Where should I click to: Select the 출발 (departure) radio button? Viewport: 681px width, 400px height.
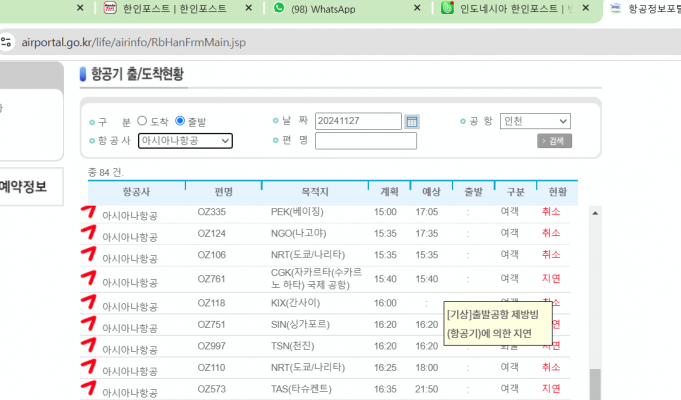(x=180, y=121)
